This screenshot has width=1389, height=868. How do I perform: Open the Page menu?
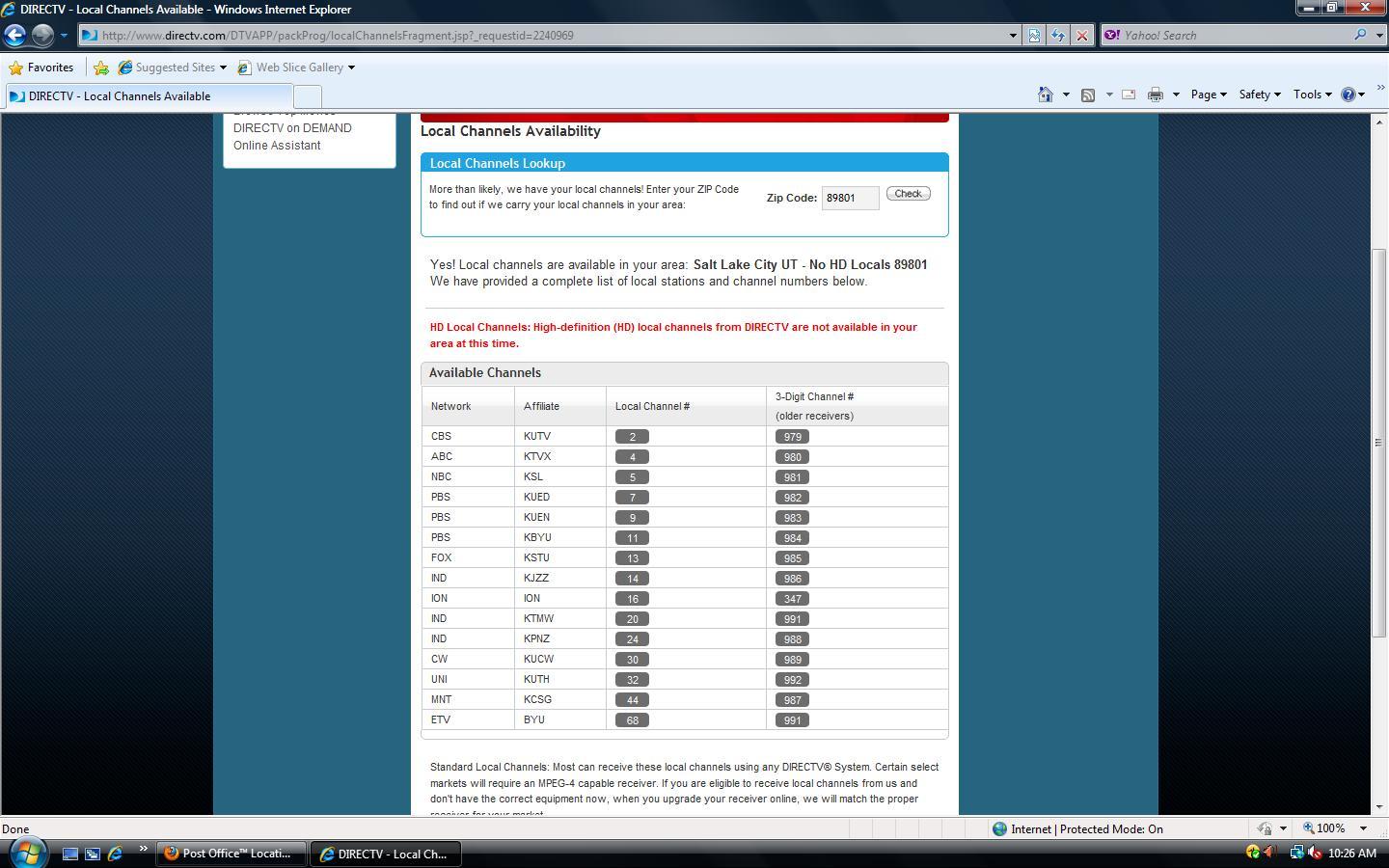(1209, 95)
